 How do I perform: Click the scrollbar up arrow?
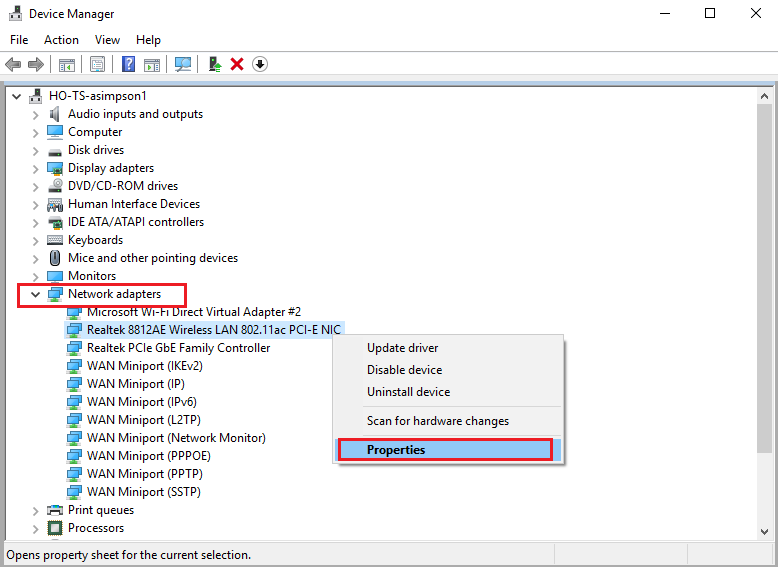point(764,96)
